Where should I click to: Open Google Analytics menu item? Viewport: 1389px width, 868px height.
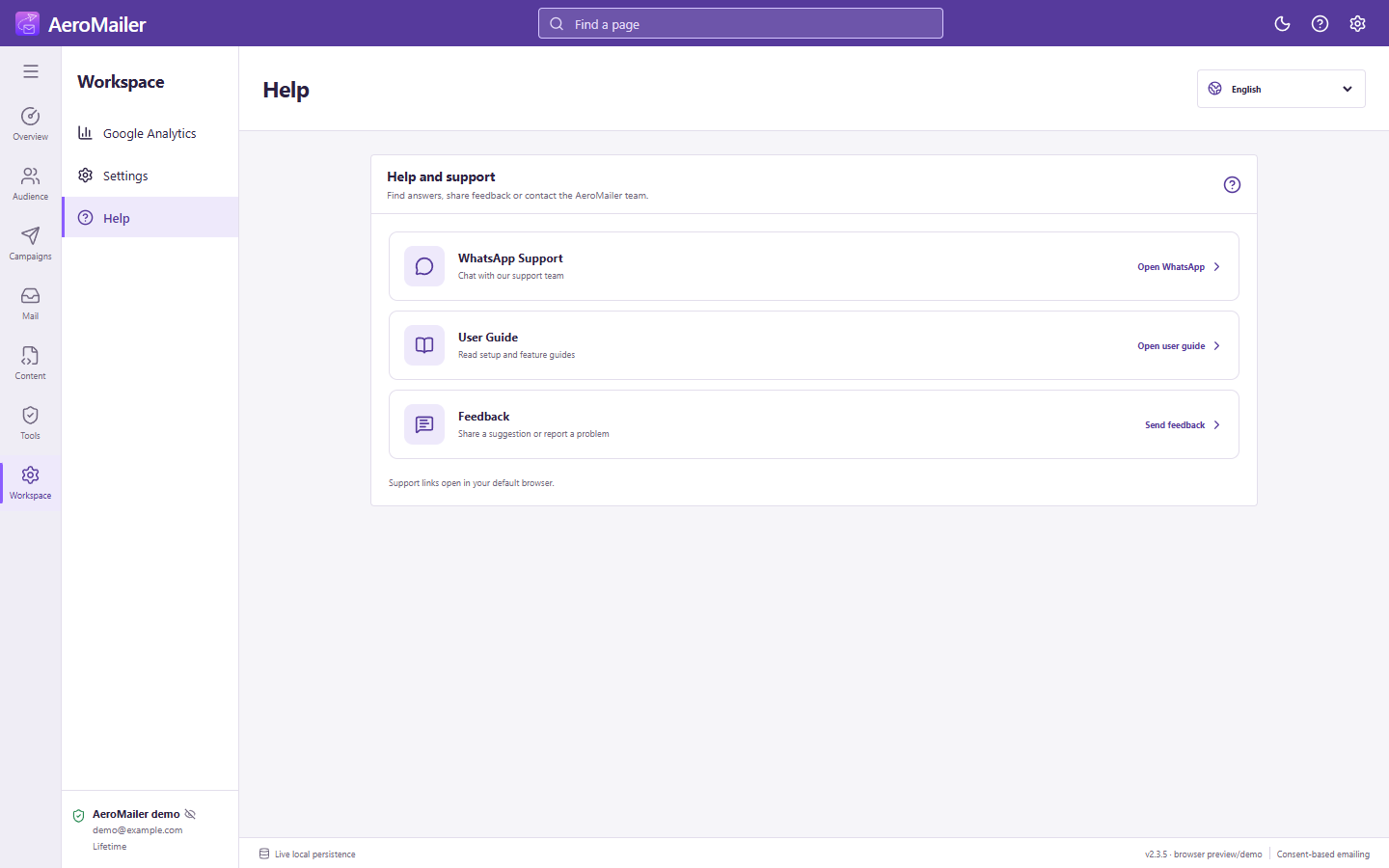tap(150, 133)
